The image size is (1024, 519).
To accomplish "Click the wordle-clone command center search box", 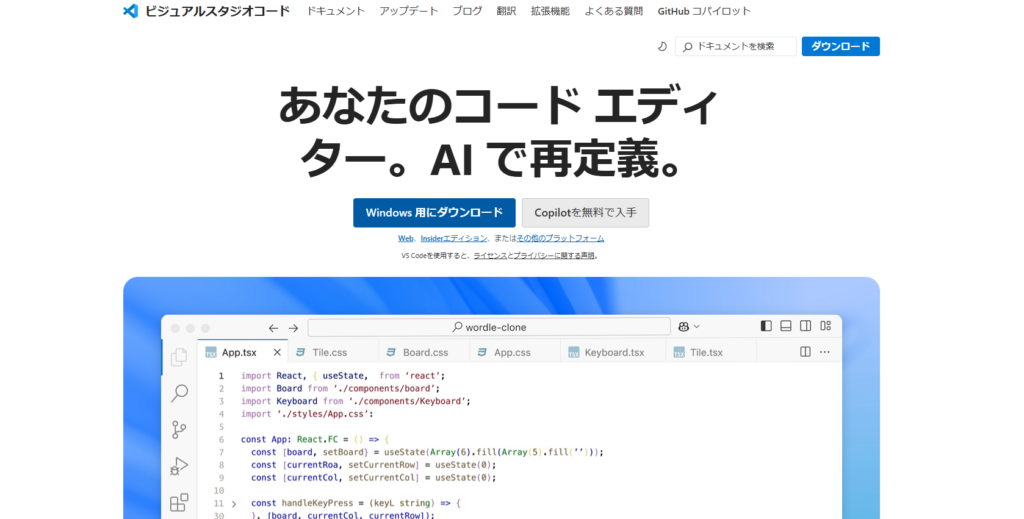I will pyautogui.click(x=489, y=327).
